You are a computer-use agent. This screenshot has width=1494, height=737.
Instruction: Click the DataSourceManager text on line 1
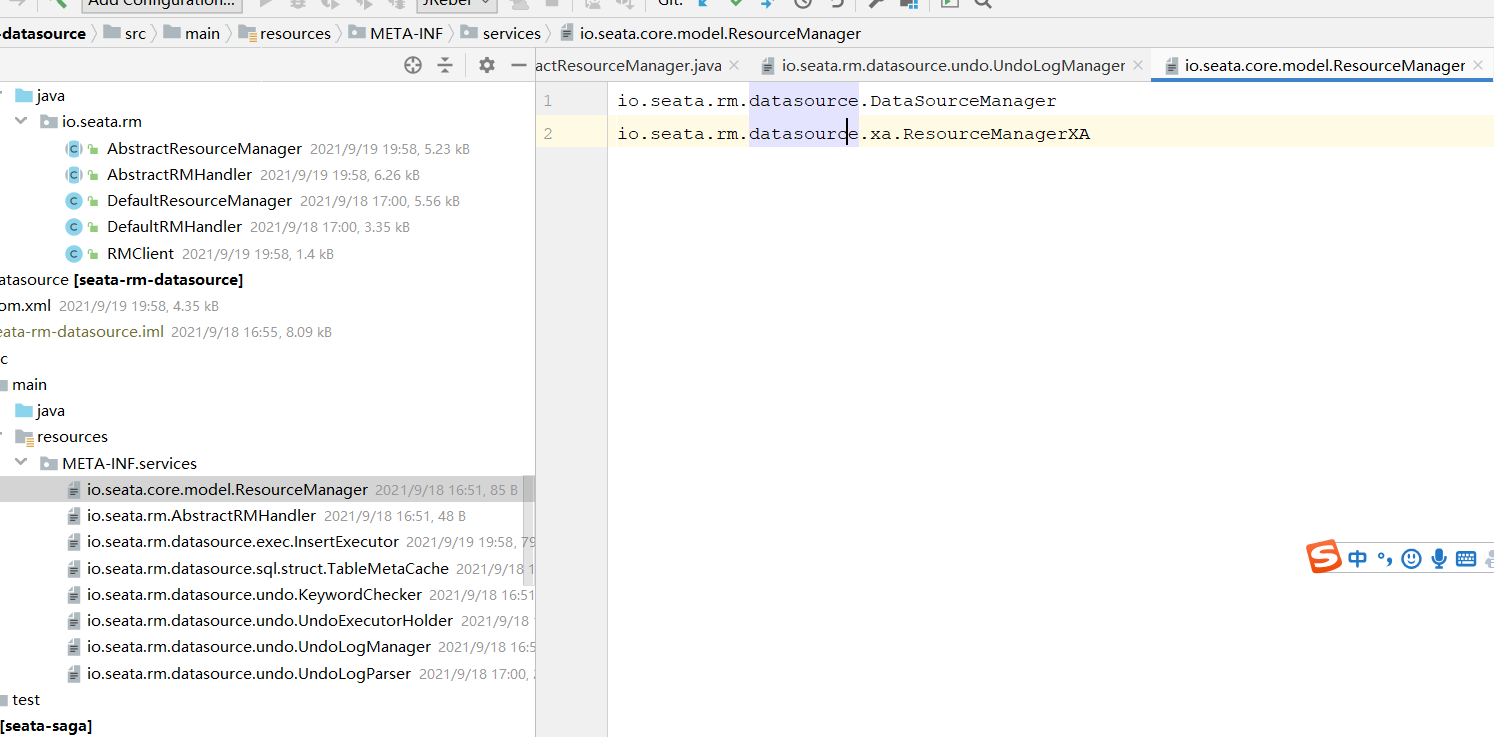tap(963, 101)
